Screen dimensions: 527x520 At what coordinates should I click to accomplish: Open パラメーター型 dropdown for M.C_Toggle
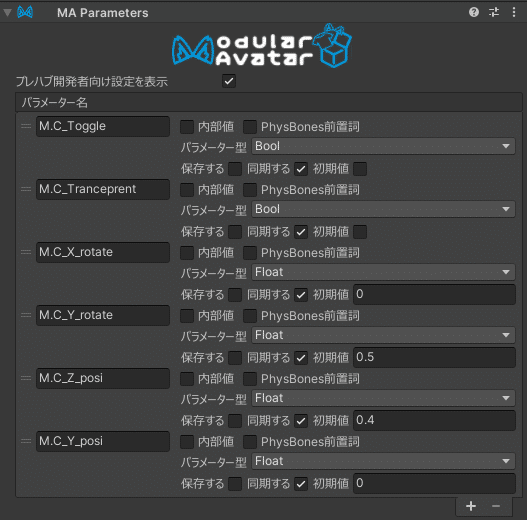tap(383, 146)
